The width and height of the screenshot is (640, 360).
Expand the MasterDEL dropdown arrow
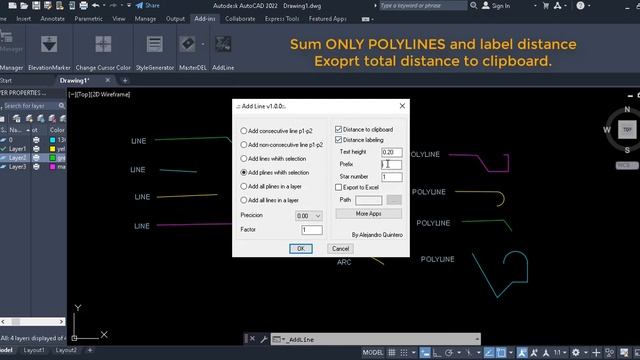tap(203, 44)
